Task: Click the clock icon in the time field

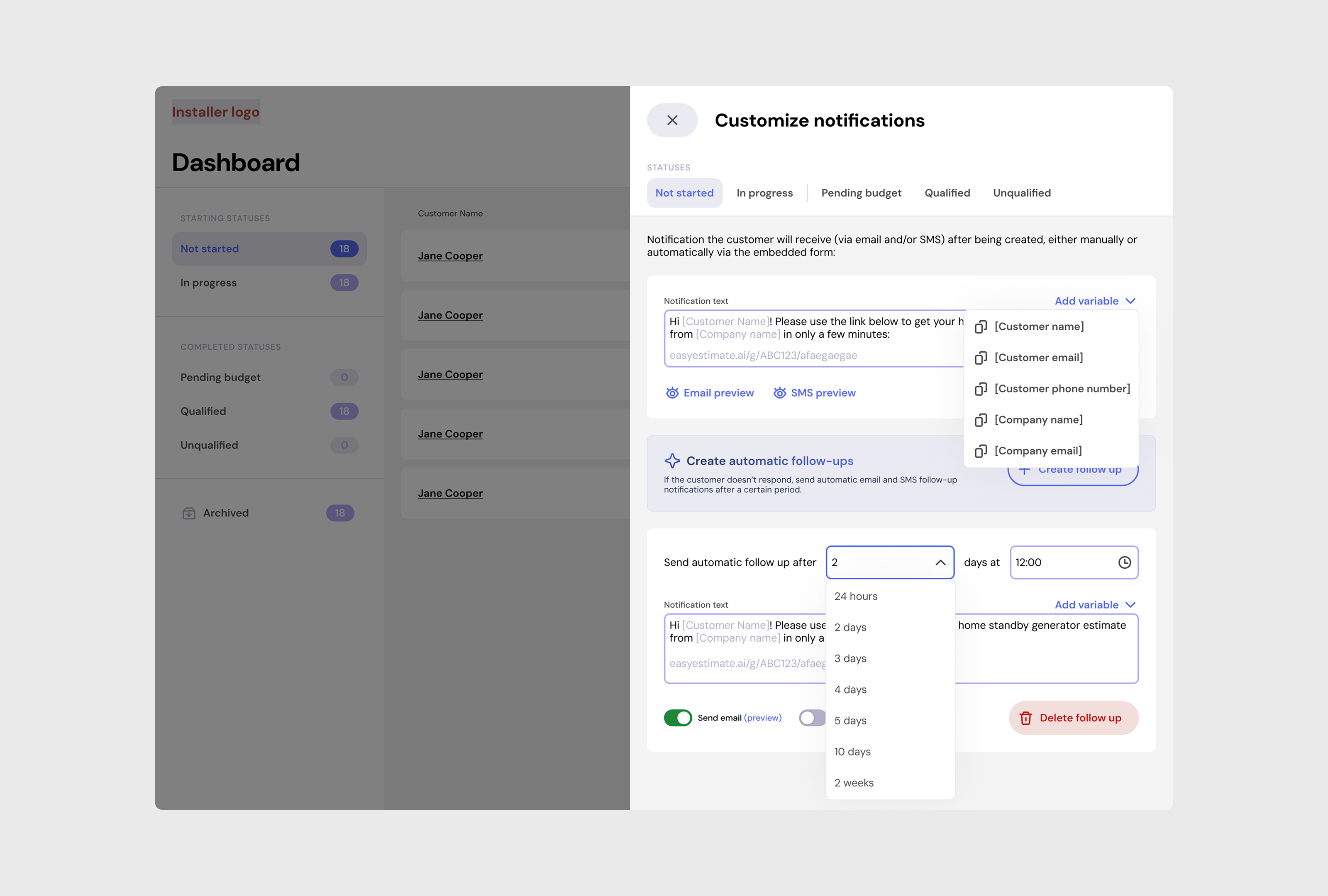Action: [x=1124, y=562]
